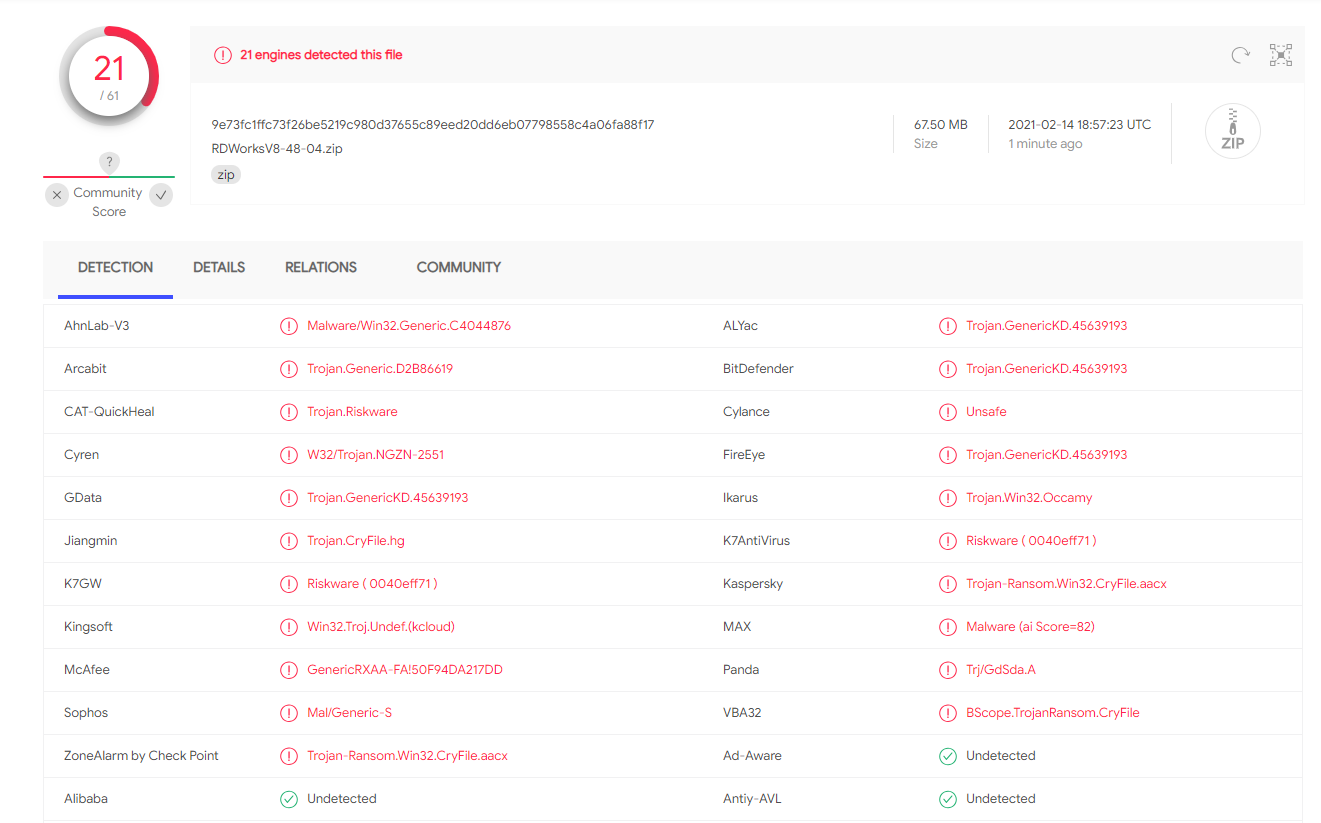1321x823 pixels.
Task: Click the warning icon in the Kingsoft row
Action: pos(289,627)
